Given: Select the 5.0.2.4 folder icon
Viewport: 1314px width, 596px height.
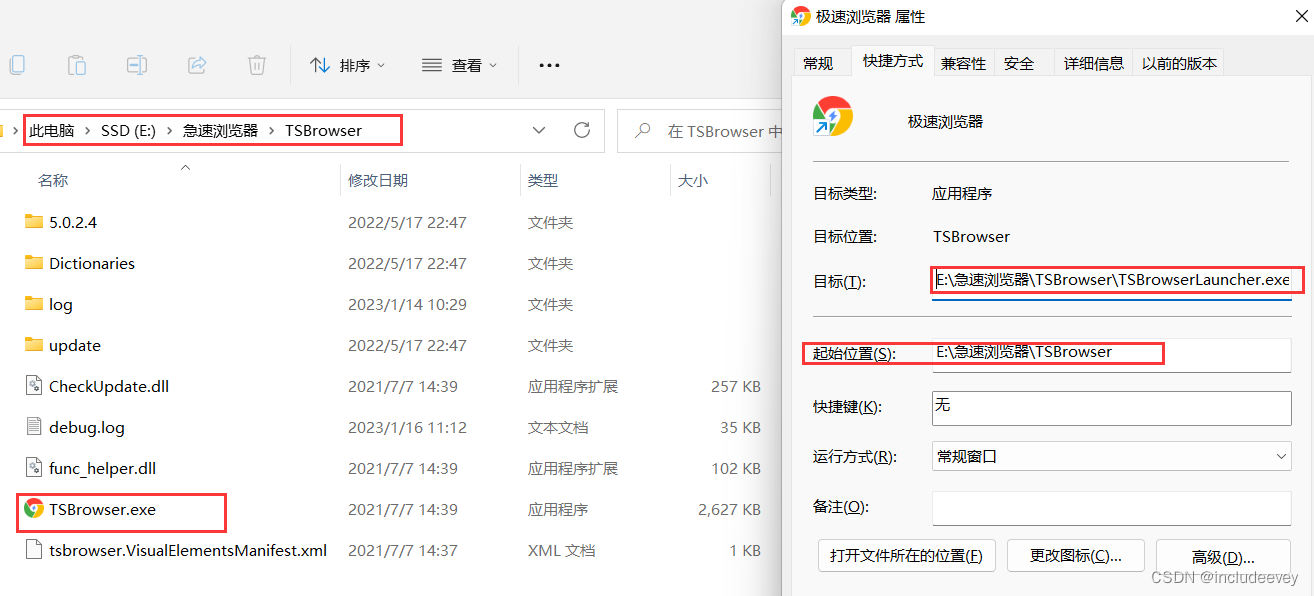Looking at the screenshot, I should click(34, 222).
